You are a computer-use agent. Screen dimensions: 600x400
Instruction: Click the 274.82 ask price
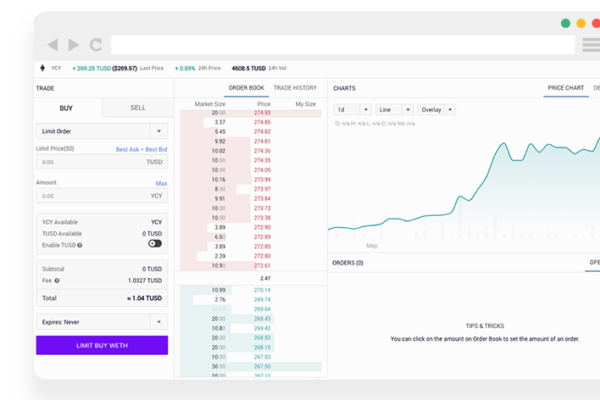(x=262, y=132)
